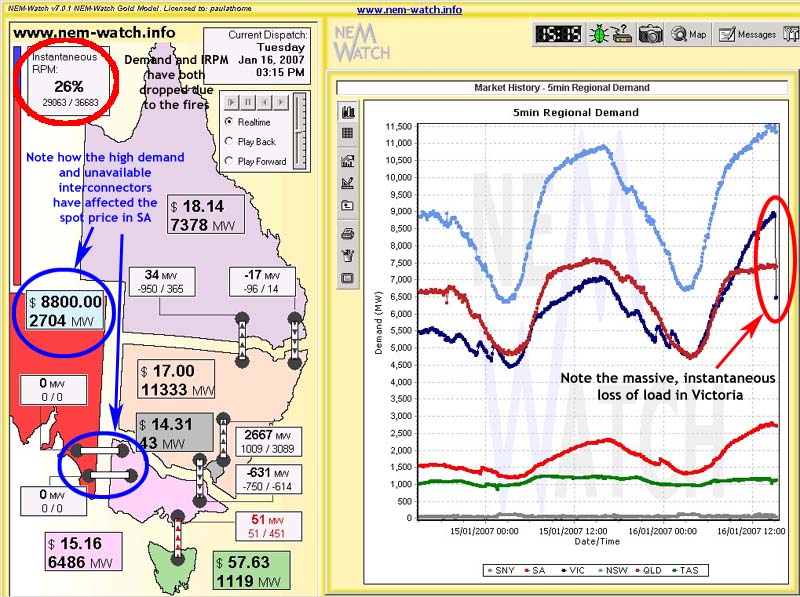The width and height of the screenshot is (800, 597).
Task: Click the -631 MW interconnector flow box
Action: tap(268, 479)
